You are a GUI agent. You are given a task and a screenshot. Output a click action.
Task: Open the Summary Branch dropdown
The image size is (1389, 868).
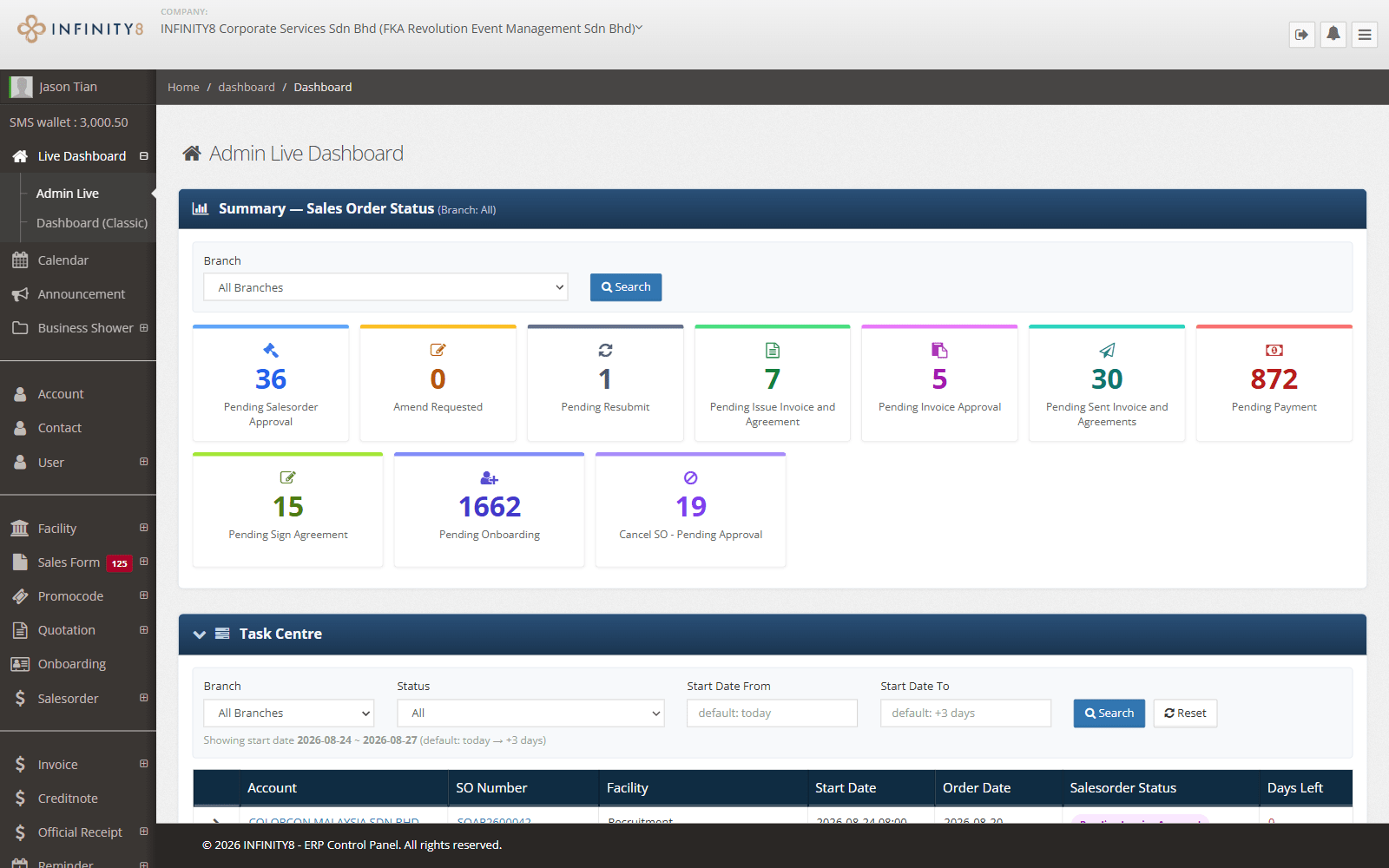coord(385,287)
